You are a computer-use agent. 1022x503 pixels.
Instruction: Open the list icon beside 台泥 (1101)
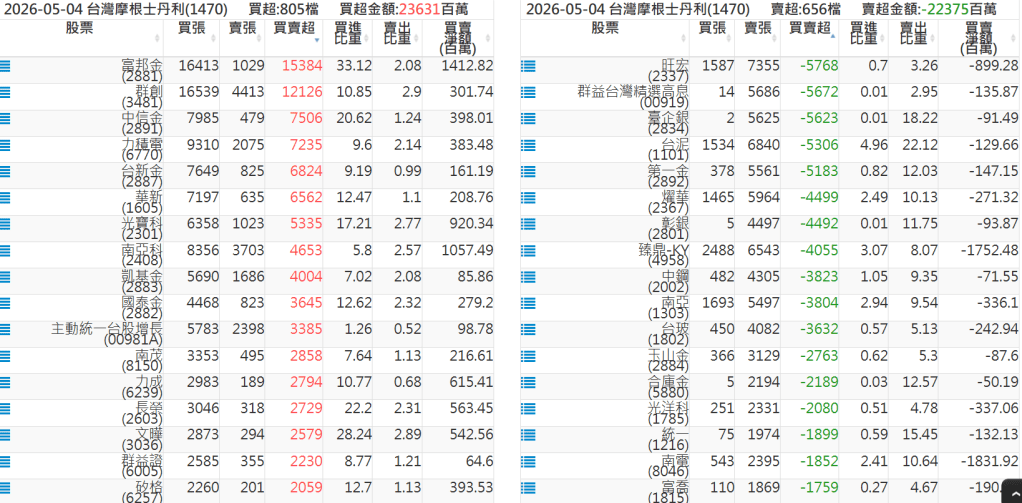[528, 145]
